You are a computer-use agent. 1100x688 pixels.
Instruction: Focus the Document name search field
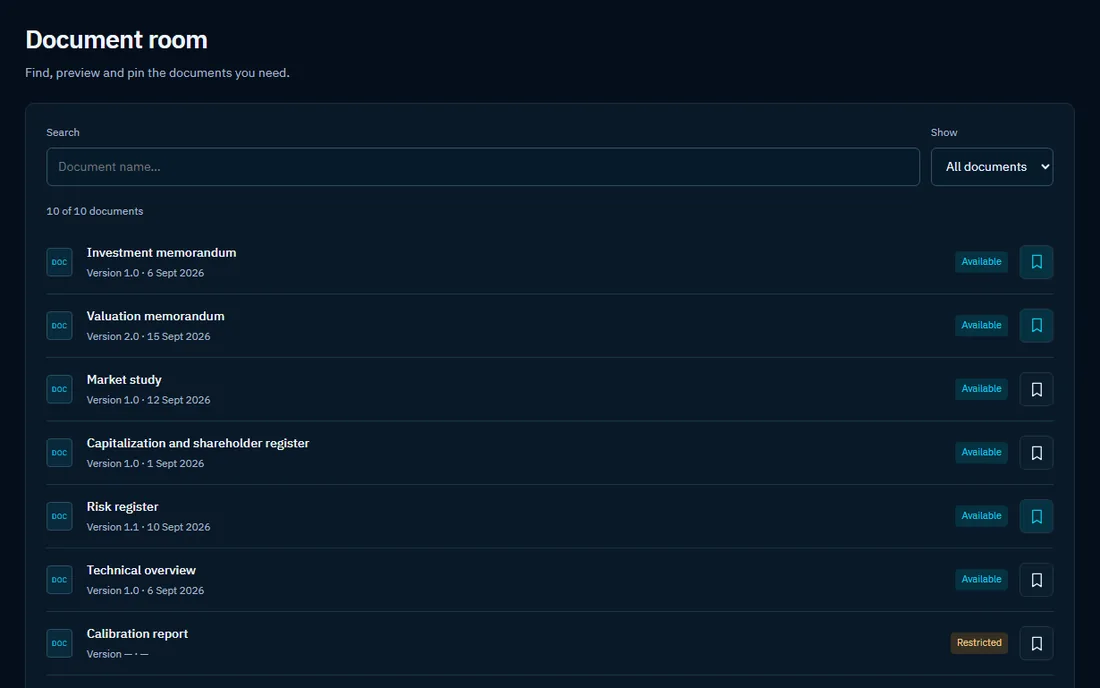click(x=483, y=167)
